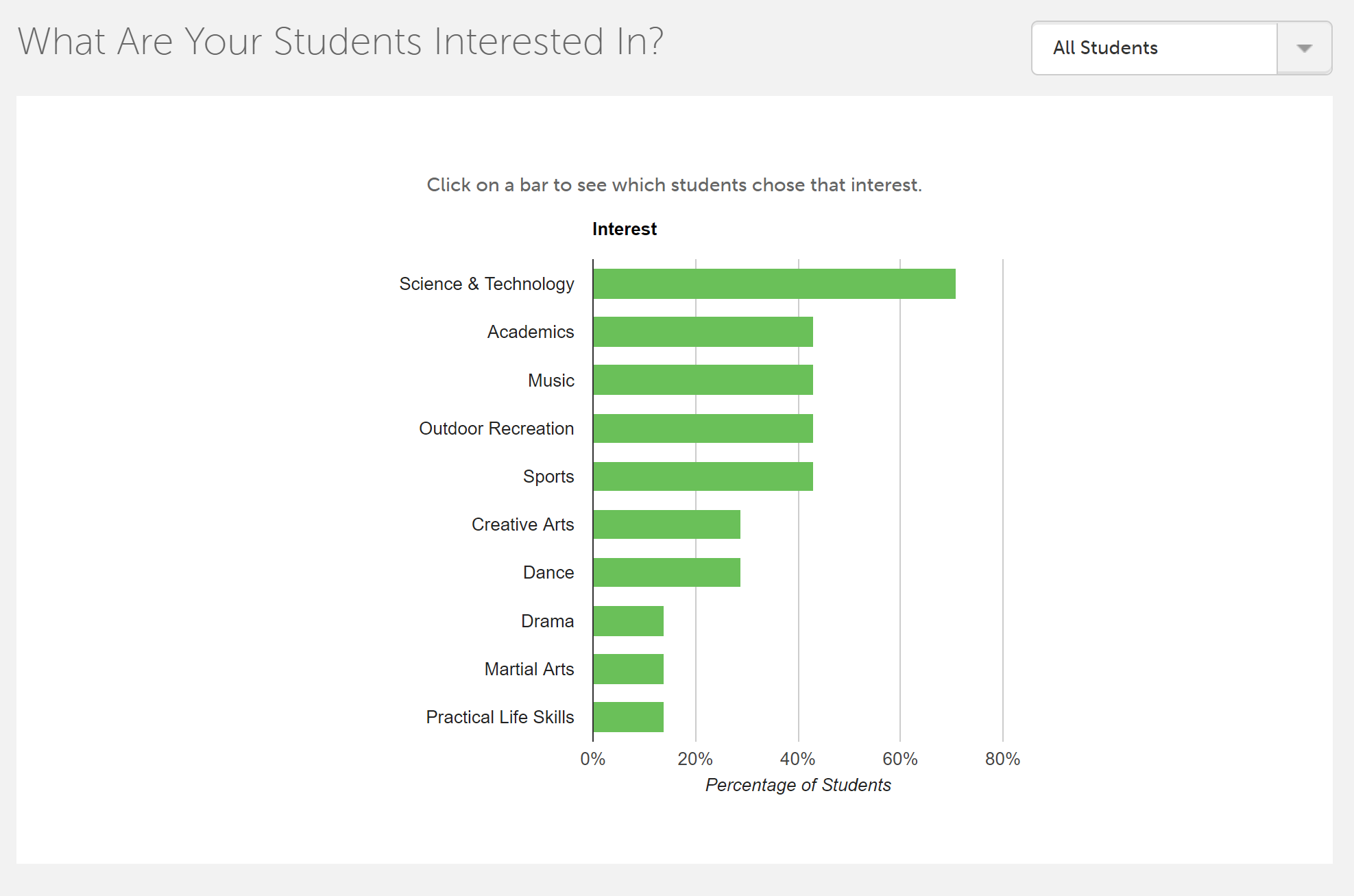Click the Interest column heading

click(x=624, y=229)
